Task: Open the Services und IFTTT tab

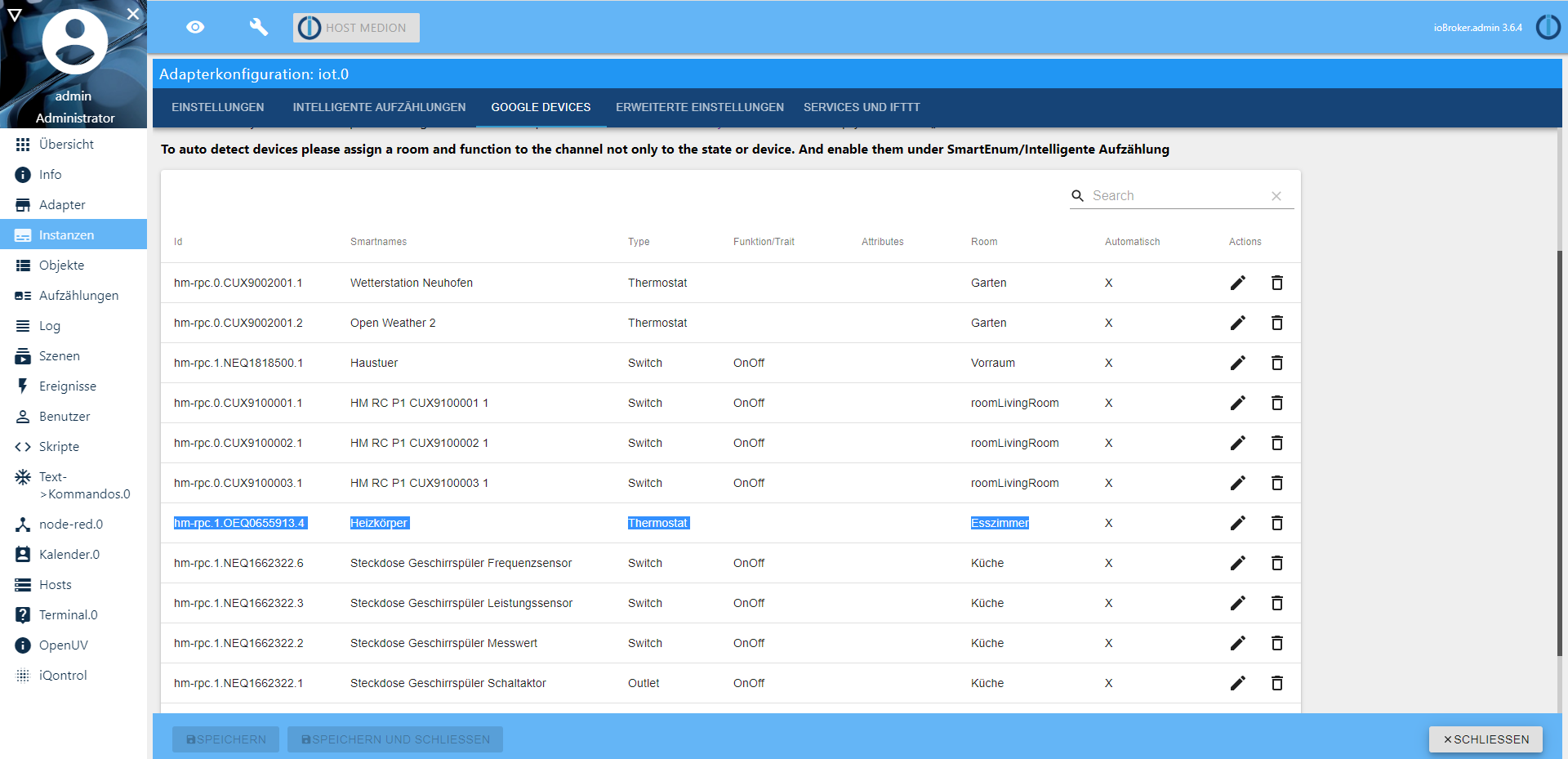Action: coord(862,107)
